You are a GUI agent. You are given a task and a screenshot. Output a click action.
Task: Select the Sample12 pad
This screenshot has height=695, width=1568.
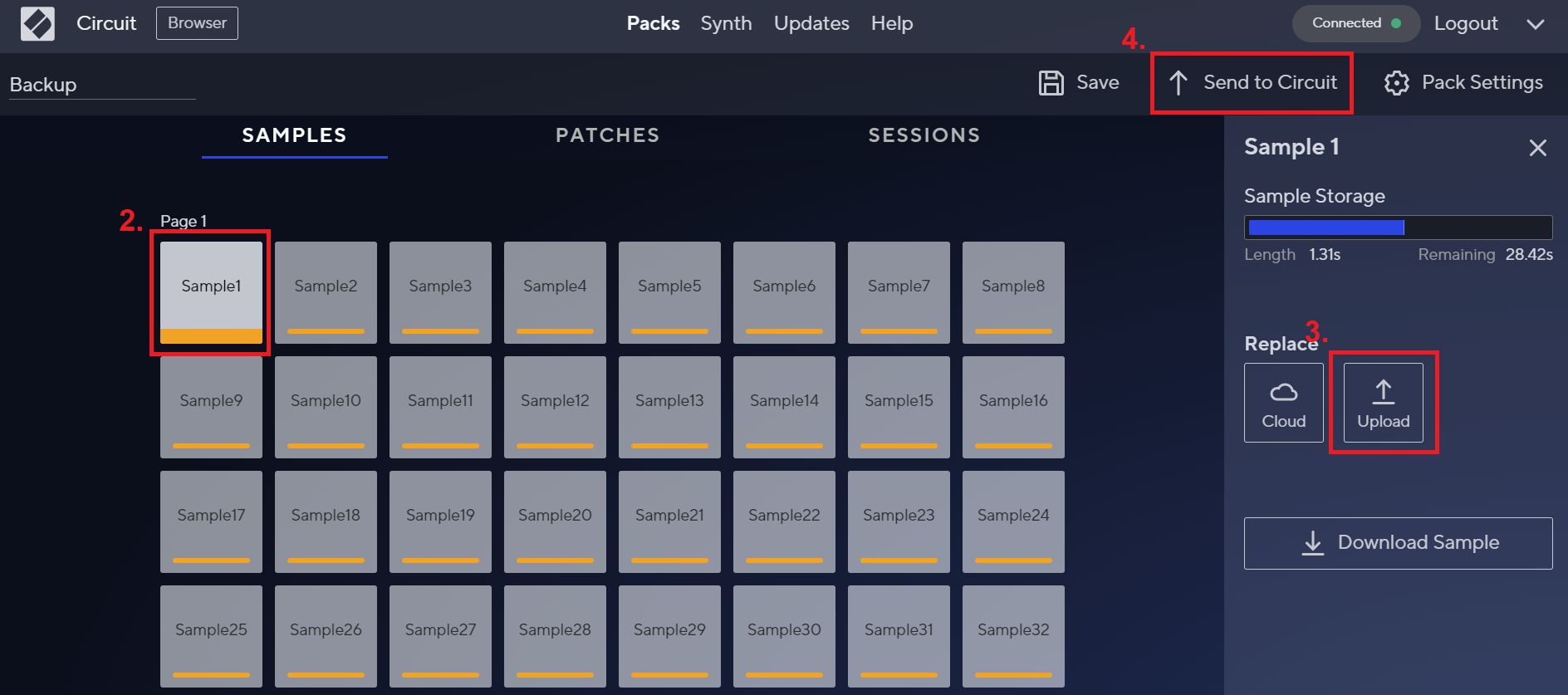[555, 407]
